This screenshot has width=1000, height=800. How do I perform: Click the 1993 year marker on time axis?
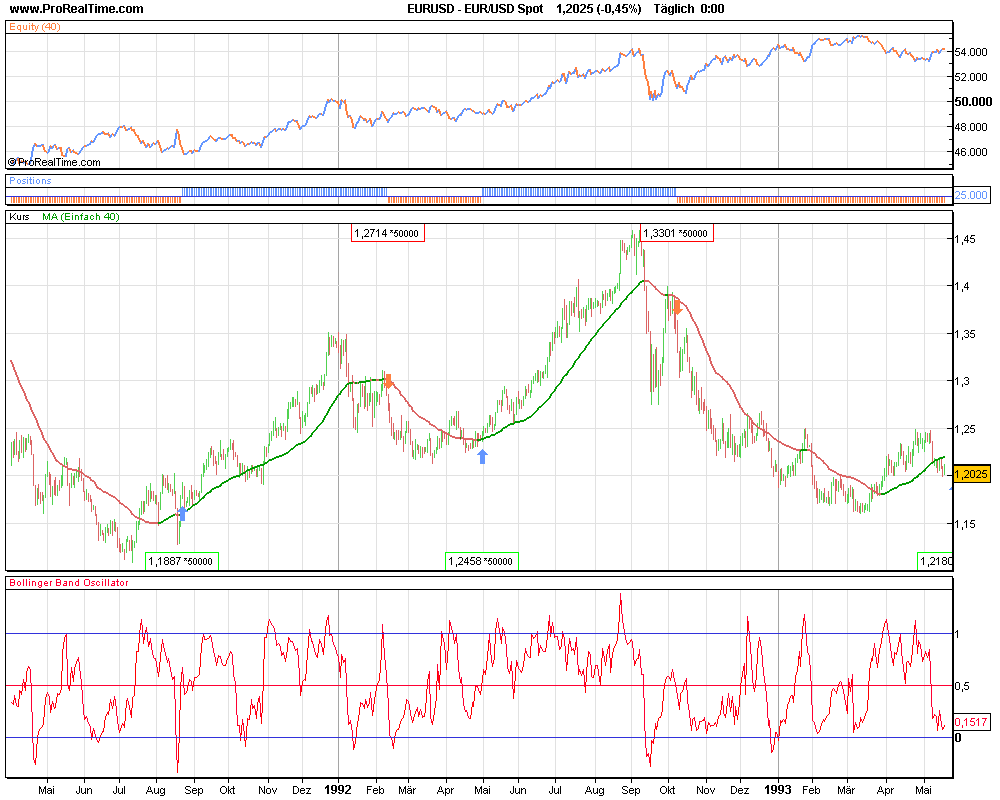[778, 789]
